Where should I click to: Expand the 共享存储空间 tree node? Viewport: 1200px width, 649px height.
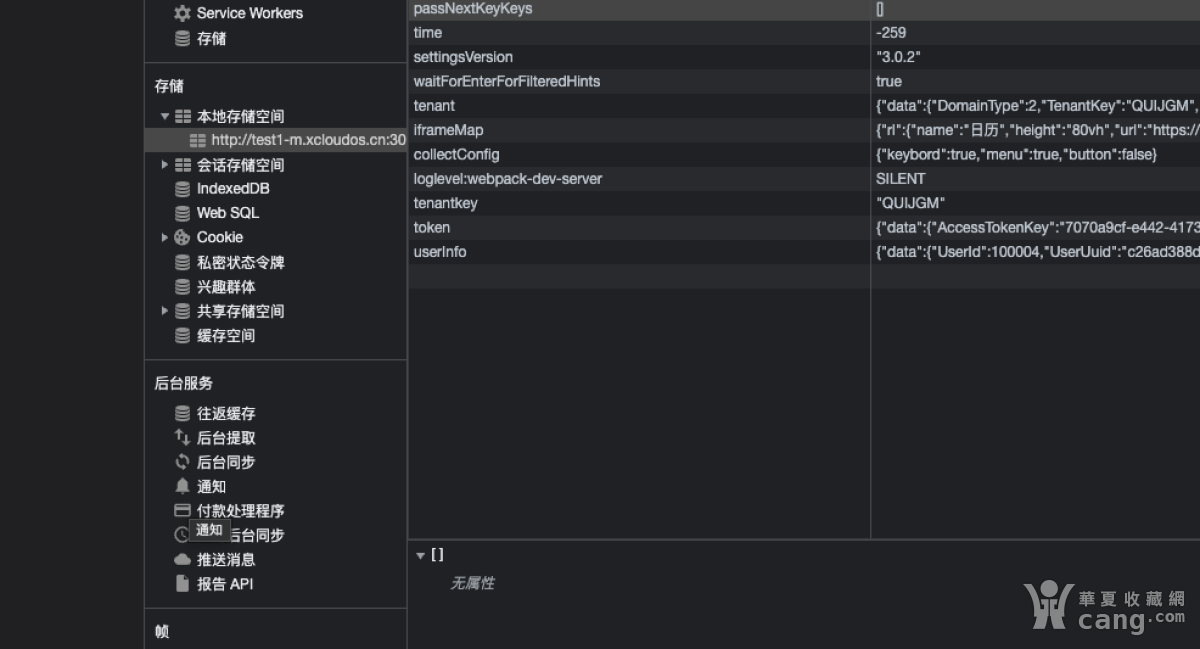tap(165, 311)
